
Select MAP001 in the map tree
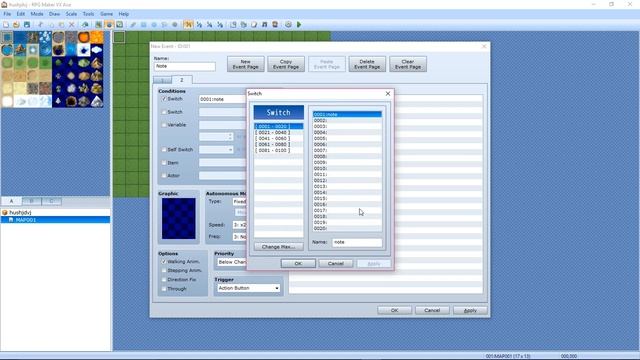26,220
